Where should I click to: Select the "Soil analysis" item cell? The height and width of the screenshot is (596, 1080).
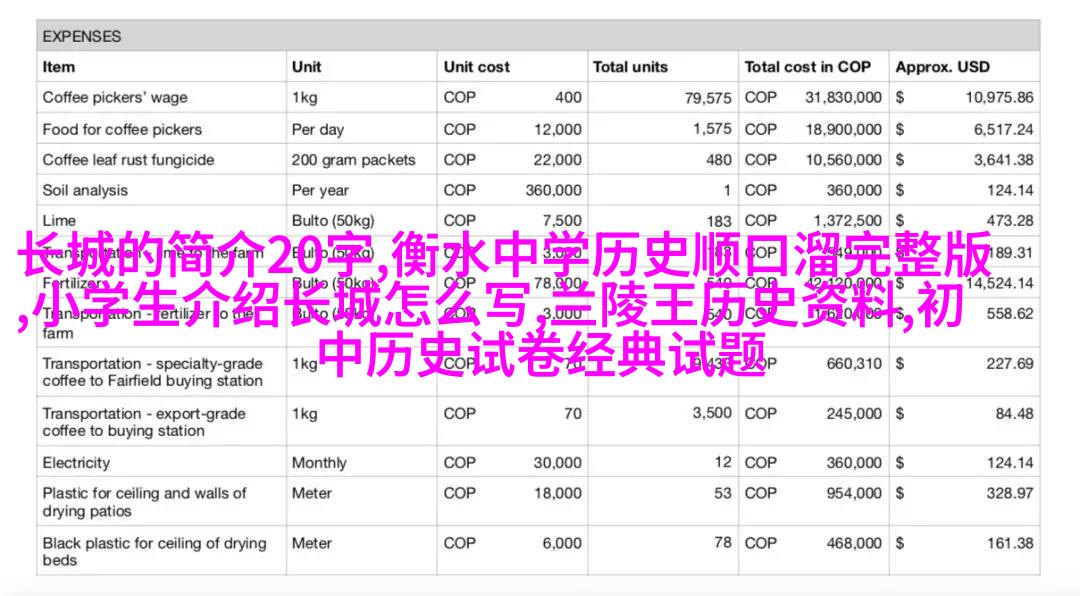[85, 190]
